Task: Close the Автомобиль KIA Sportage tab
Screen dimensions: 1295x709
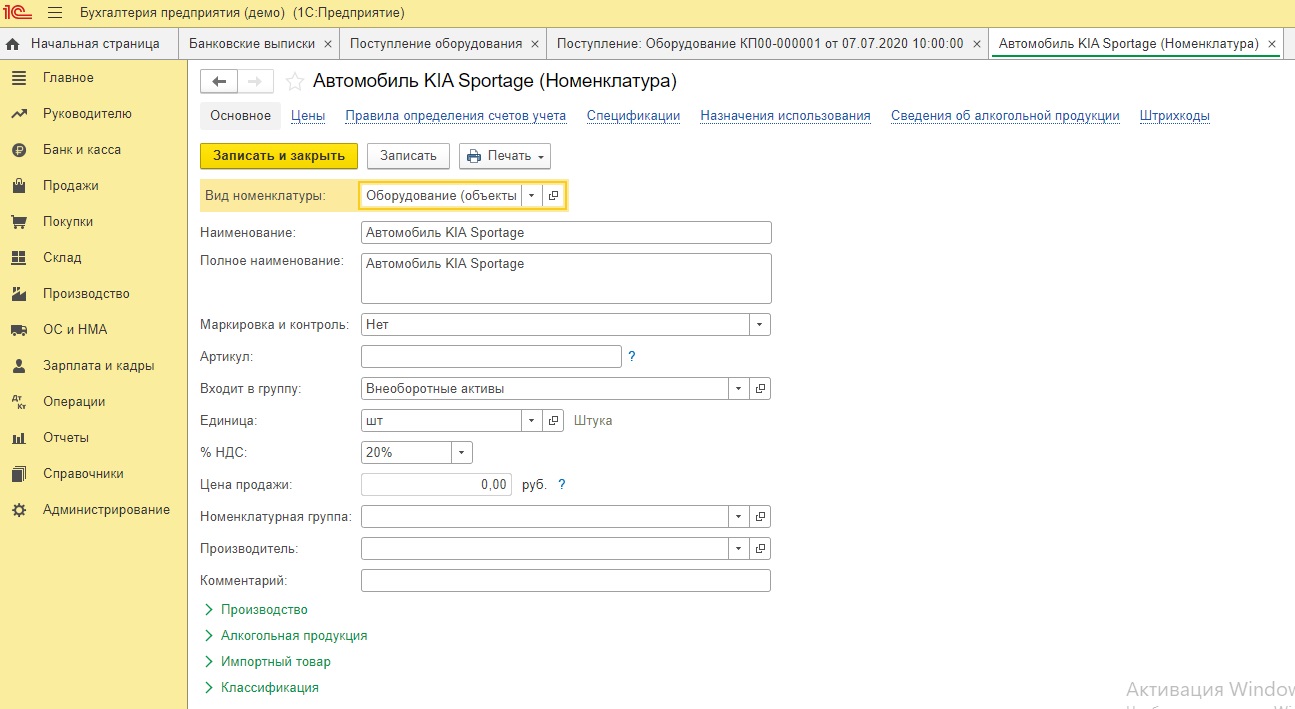Action: (x=1272, y=44)
